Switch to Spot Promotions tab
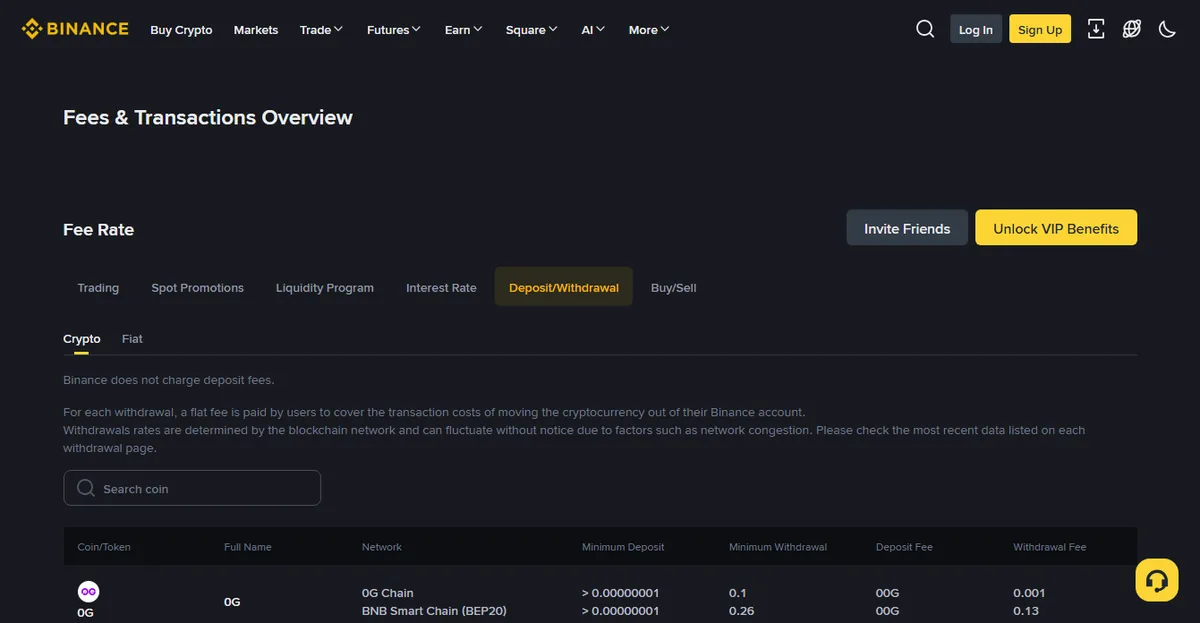 [x=198, y=287]
